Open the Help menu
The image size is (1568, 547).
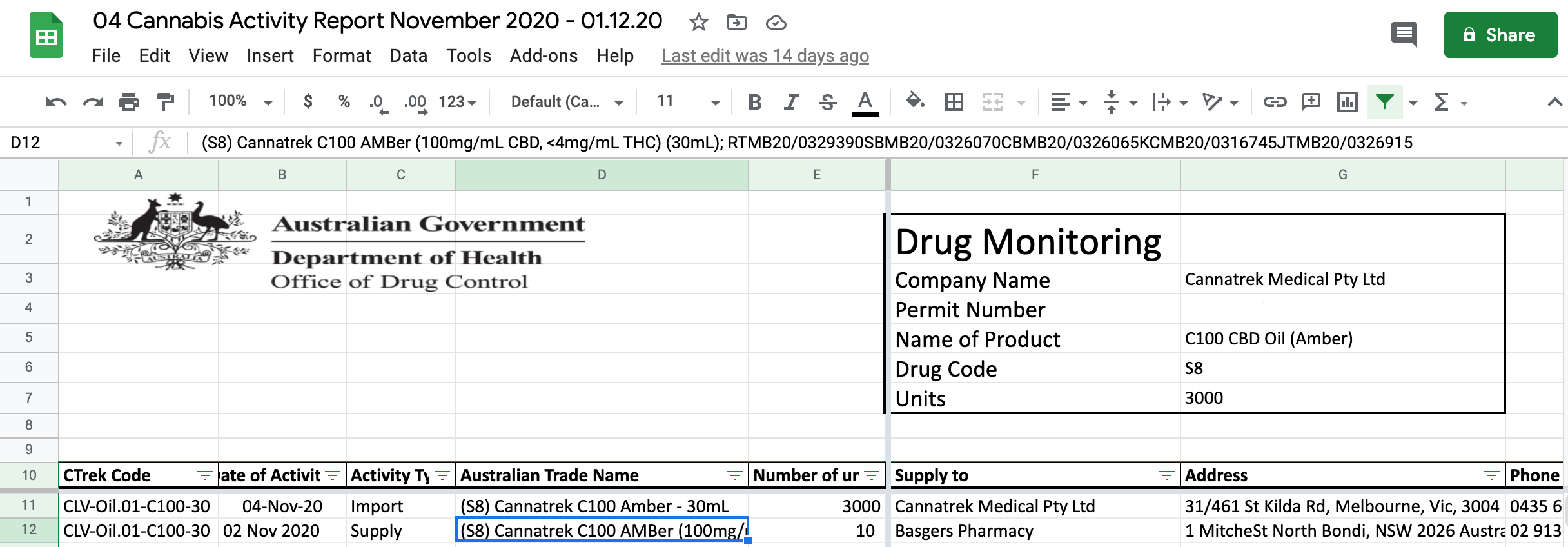point(615,56)
